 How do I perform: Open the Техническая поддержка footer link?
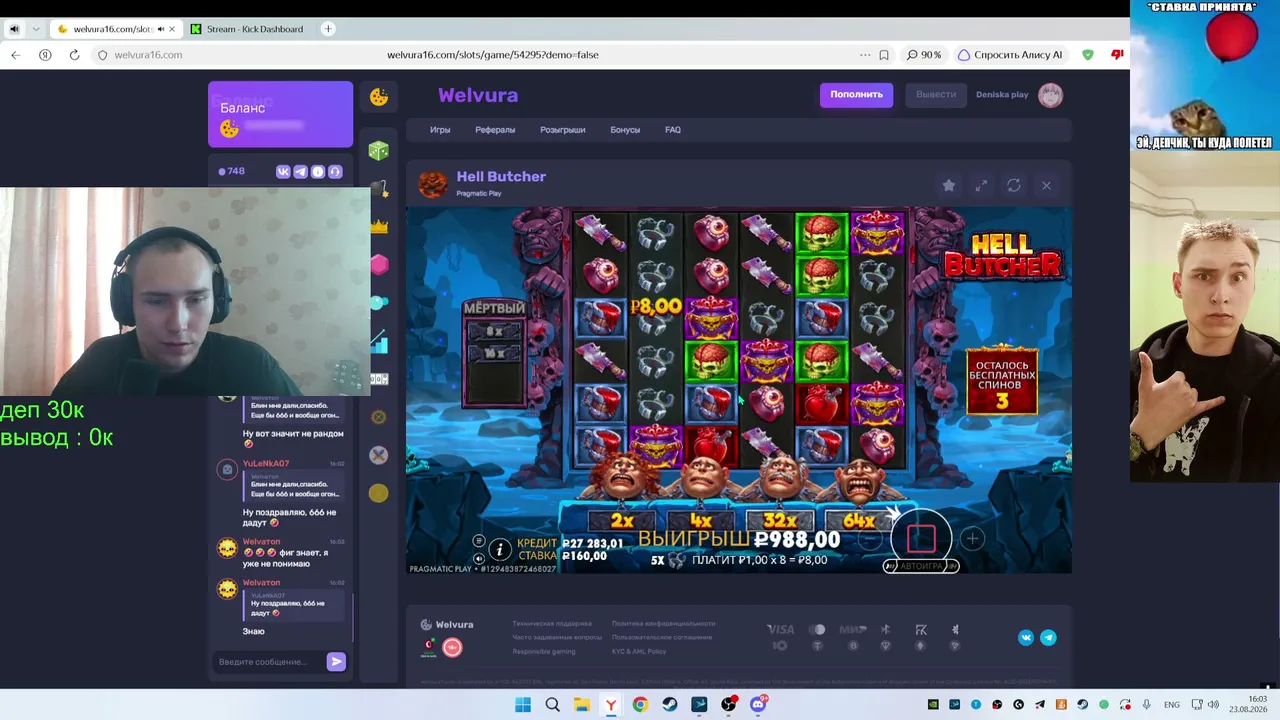click(552, 624)
